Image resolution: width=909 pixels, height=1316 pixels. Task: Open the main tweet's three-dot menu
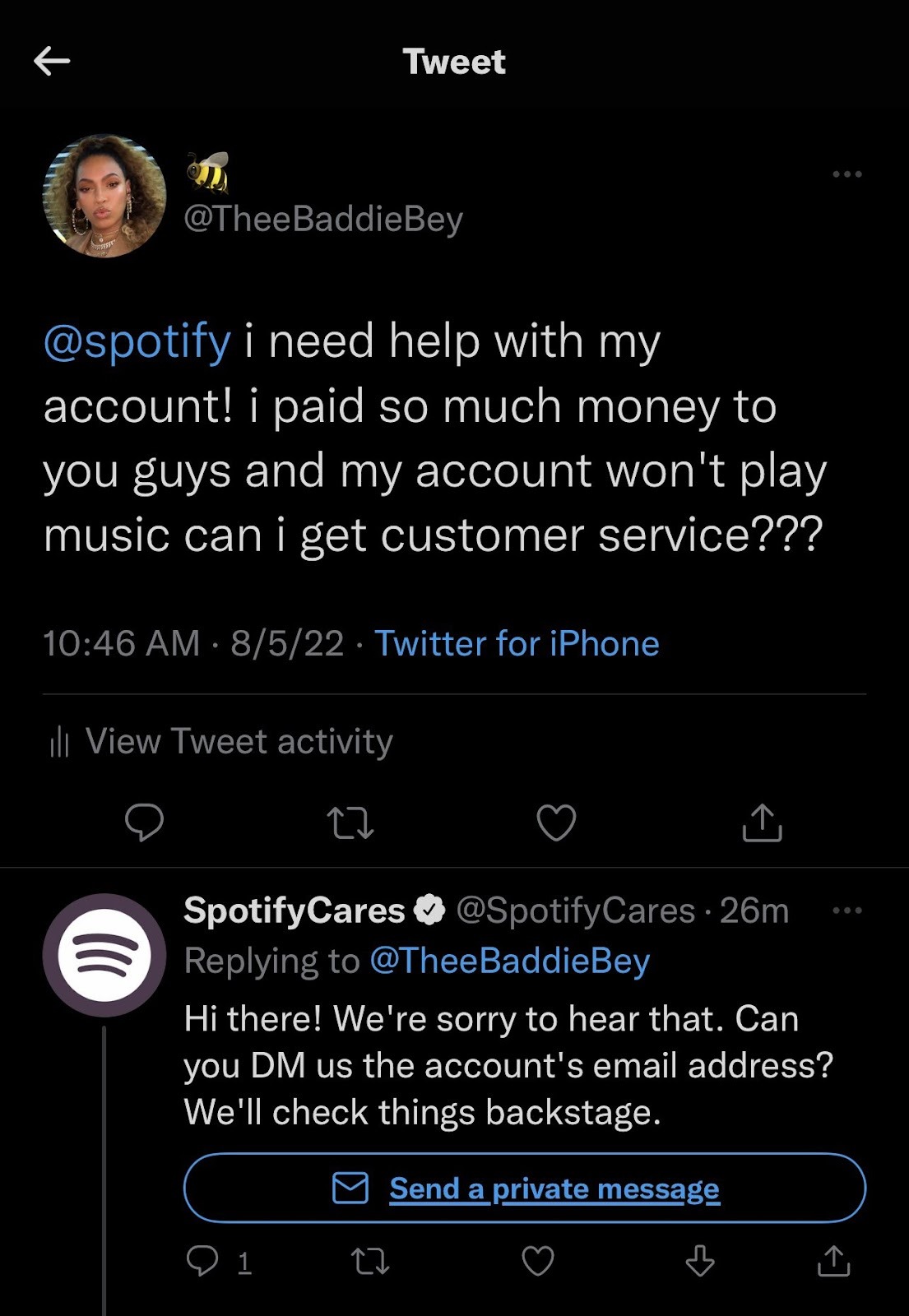pyautogui.click(x=847, y=174)
